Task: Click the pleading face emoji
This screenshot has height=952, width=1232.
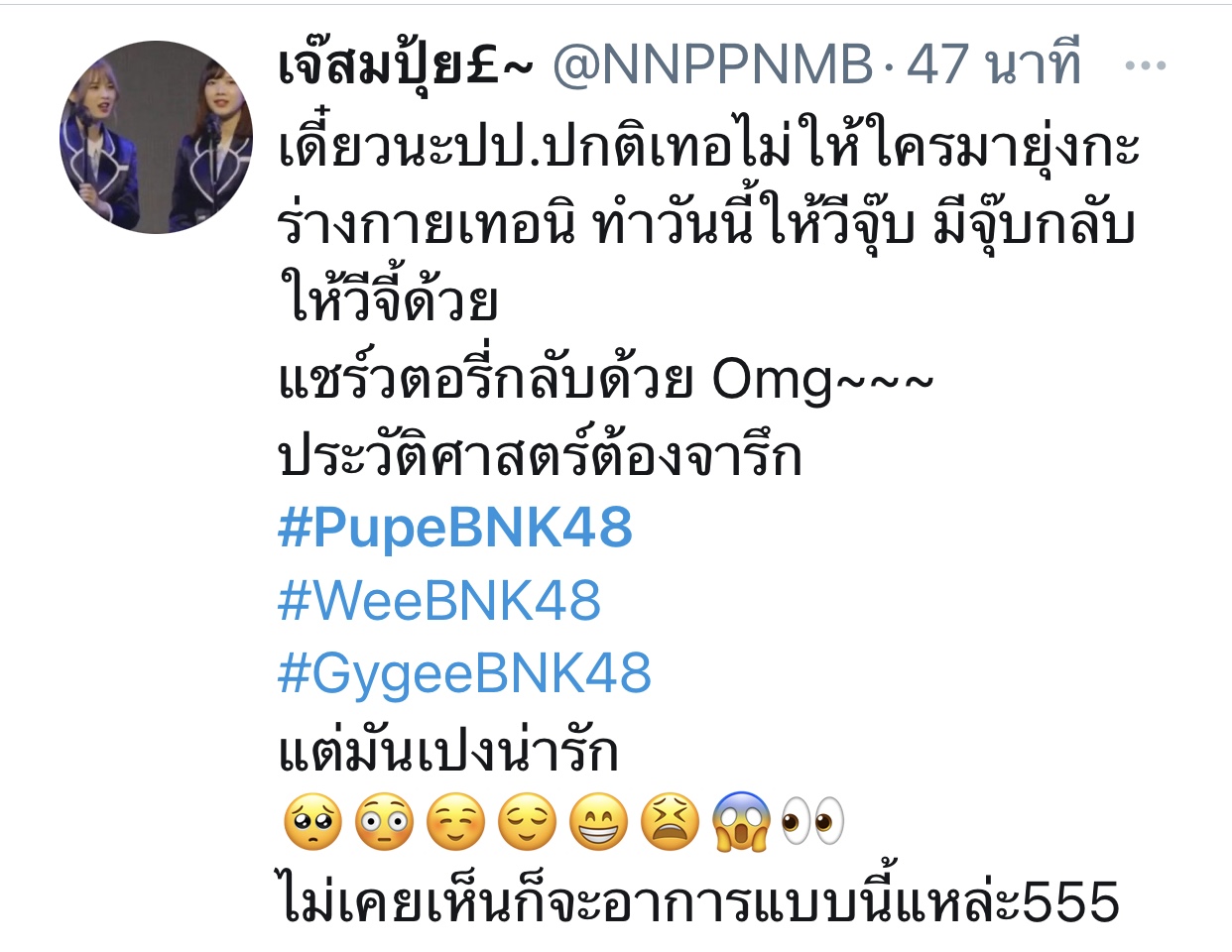Action: tap(312, 823)
